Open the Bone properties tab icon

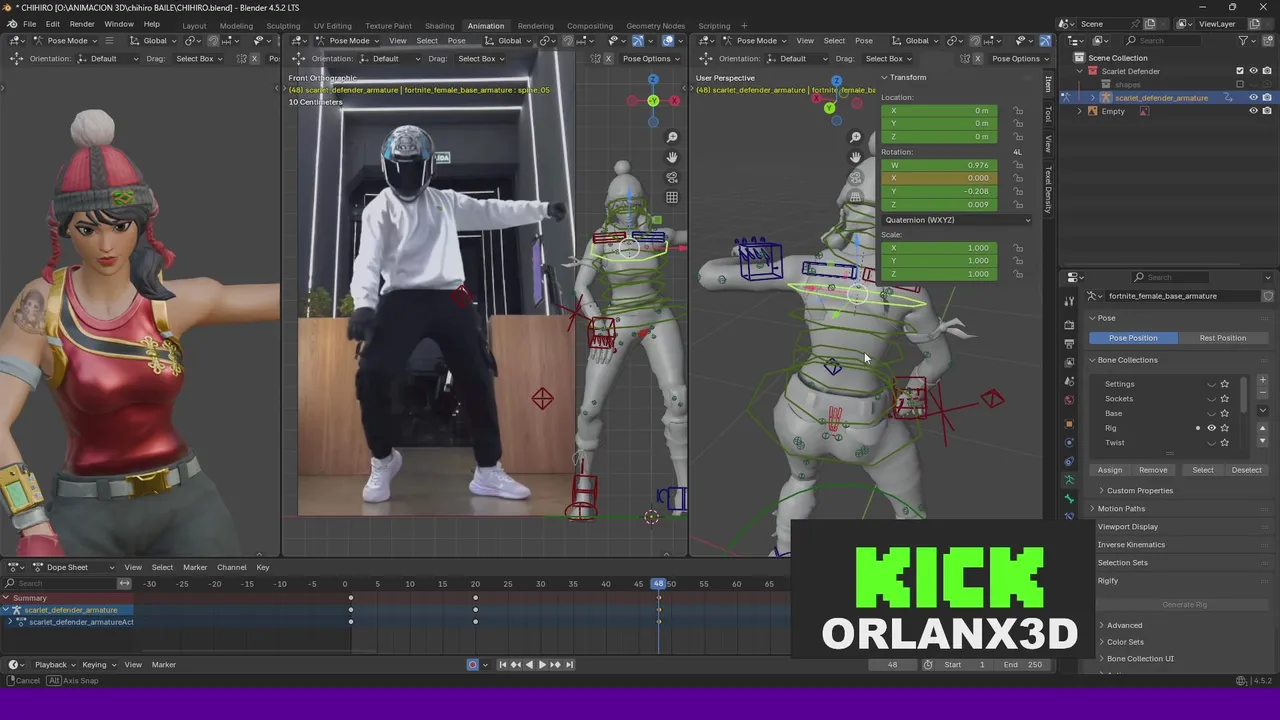tap(1069, 498)
